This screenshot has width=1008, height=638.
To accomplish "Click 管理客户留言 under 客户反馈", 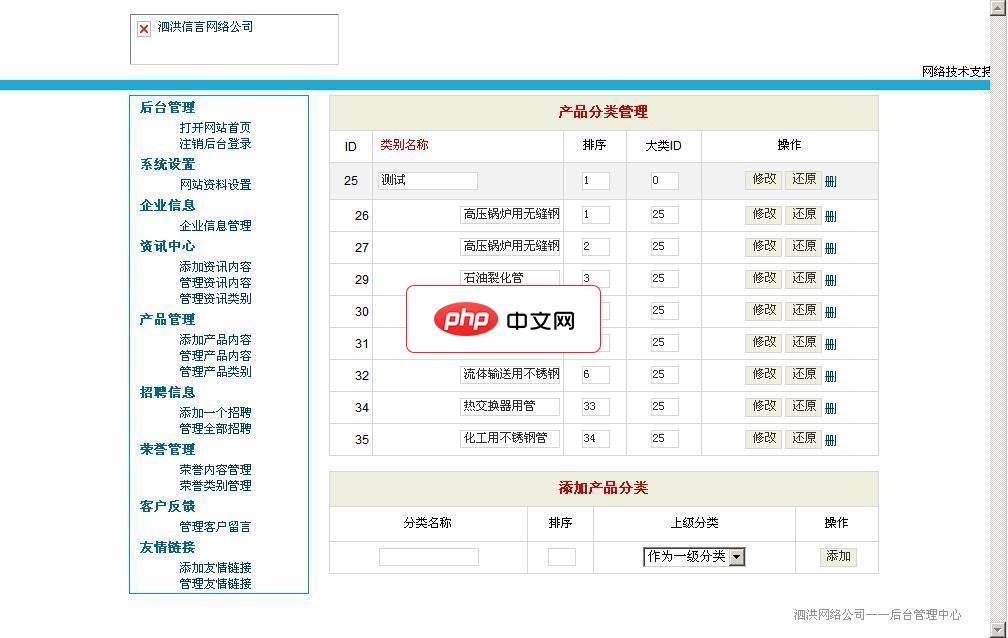I will pos(217,527).
